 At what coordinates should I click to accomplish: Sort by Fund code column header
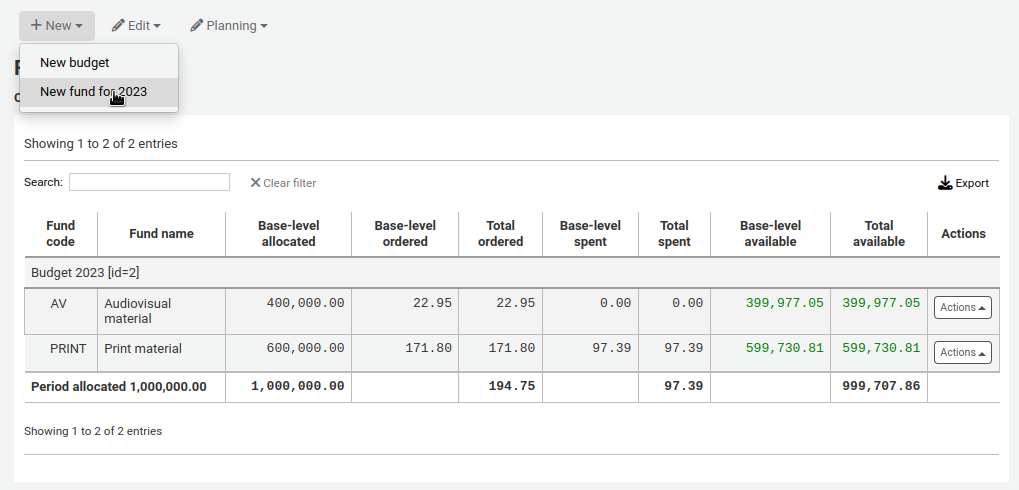[x=61, y=233]
